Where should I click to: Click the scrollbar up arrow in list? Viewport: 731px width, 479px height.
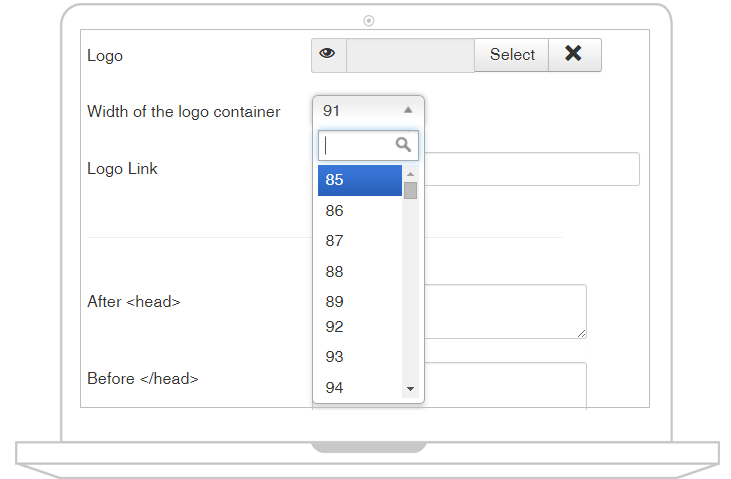tap(410, 174)
